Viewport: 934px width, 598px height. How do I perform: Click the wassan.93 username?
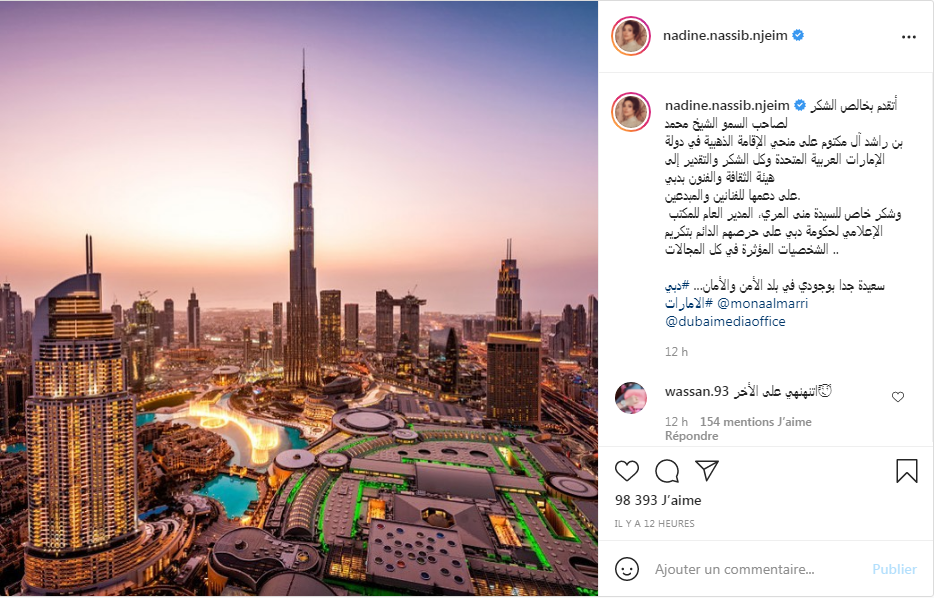(696, 392)
